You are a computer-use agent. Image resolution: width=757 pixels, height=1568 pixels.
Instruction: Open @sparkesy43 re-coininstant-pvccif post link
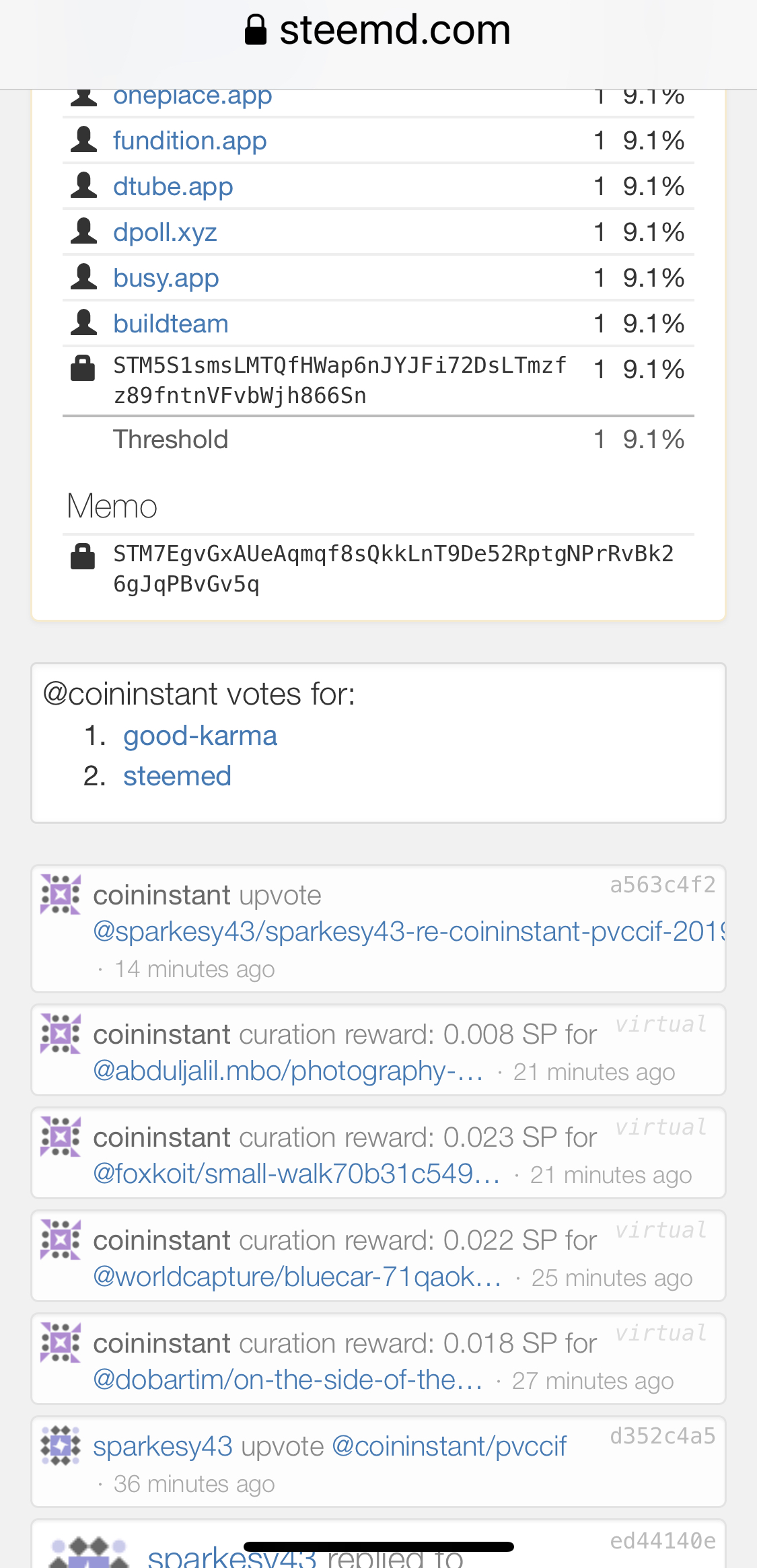[409, 931]
